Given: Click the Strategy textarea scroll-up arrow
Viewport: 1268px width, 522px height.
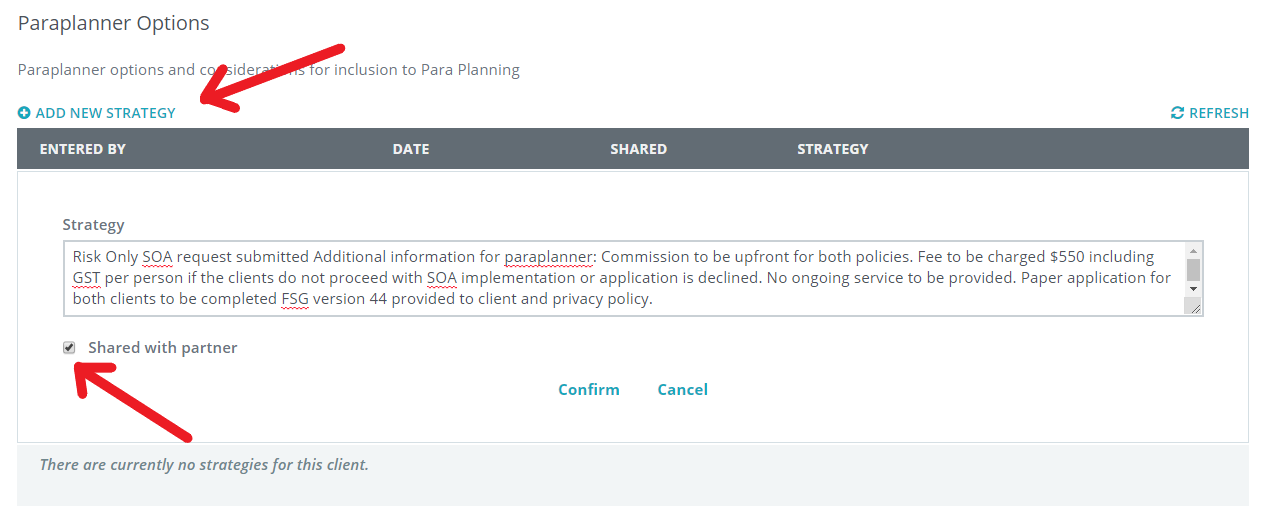Looking at the screenshot, I should [1192, 251].
